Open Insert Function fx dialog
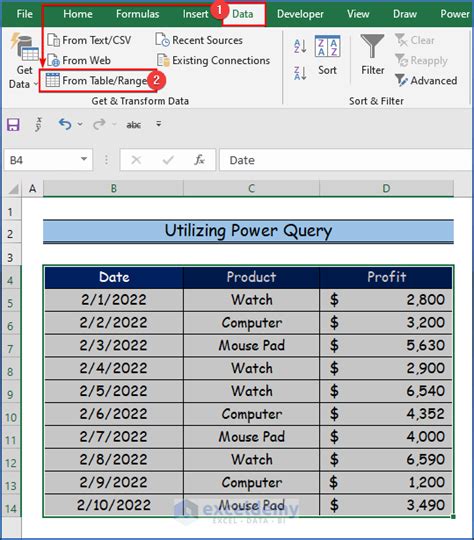Viewport: 474px width, 540px height. click(199, 160)
